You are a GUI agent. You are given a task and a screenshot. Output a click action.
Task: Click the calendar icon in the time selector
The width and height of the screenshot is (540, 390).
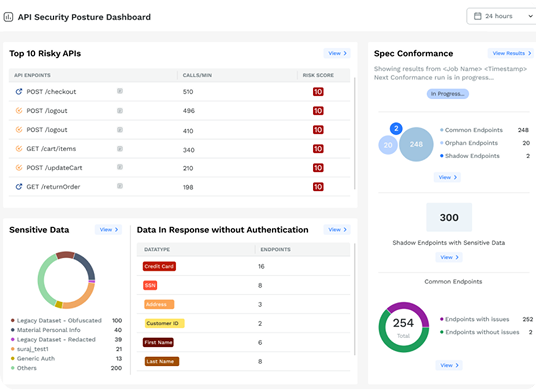[477, 16]
